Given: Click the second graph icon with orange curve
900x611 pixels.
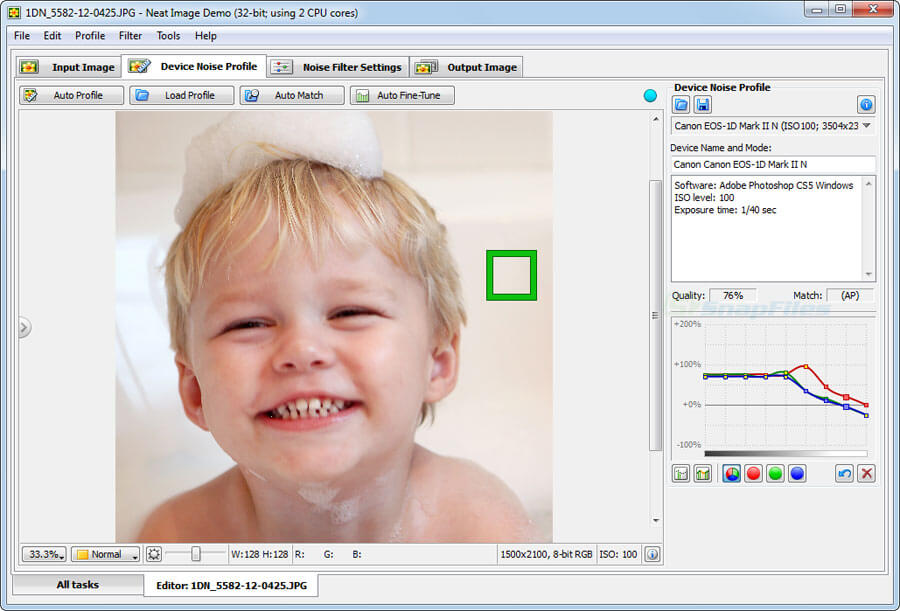Looking at the screenshot, I should pos(703,474).
